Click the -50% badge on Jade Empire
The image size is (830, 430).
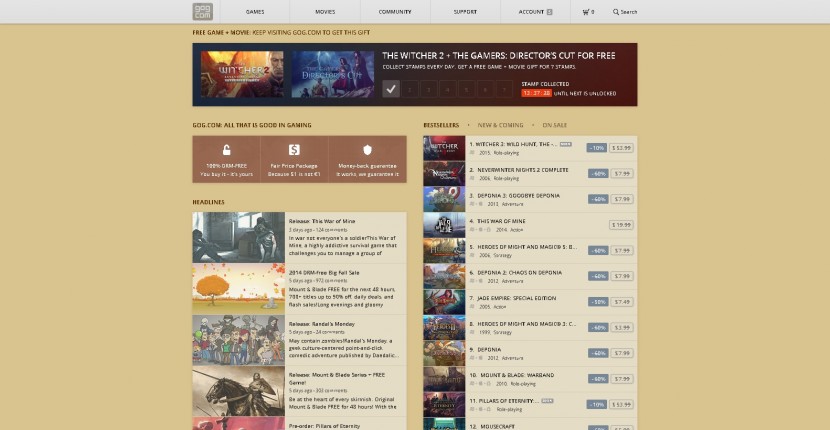[x=598, y=302]
